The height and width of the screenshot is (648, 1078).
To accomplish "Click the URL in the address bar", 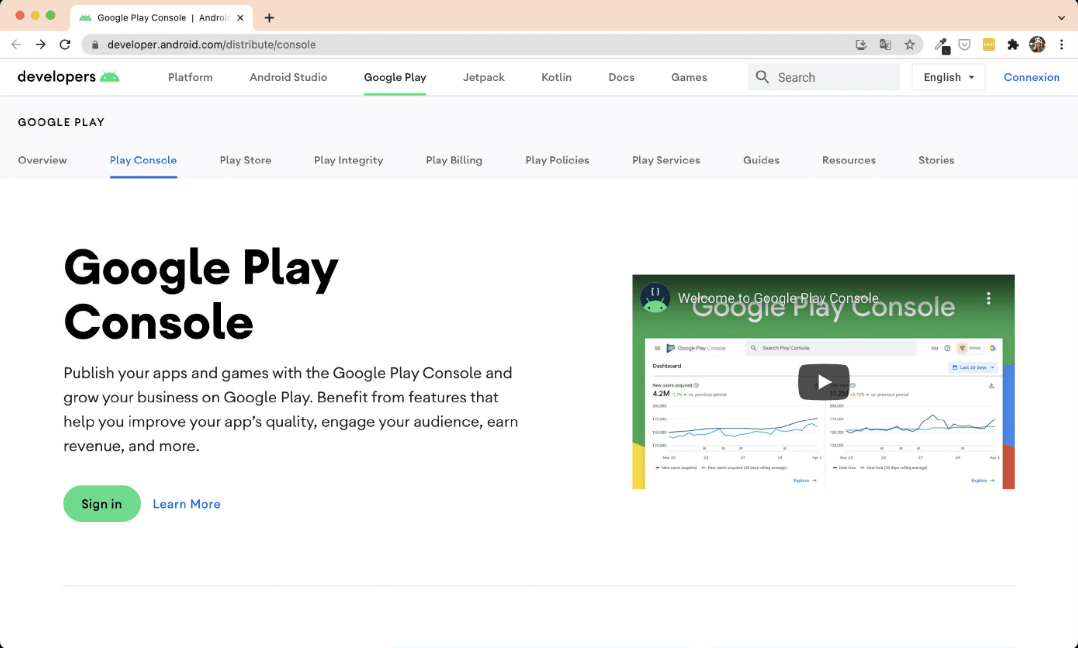I will [212, 45].
